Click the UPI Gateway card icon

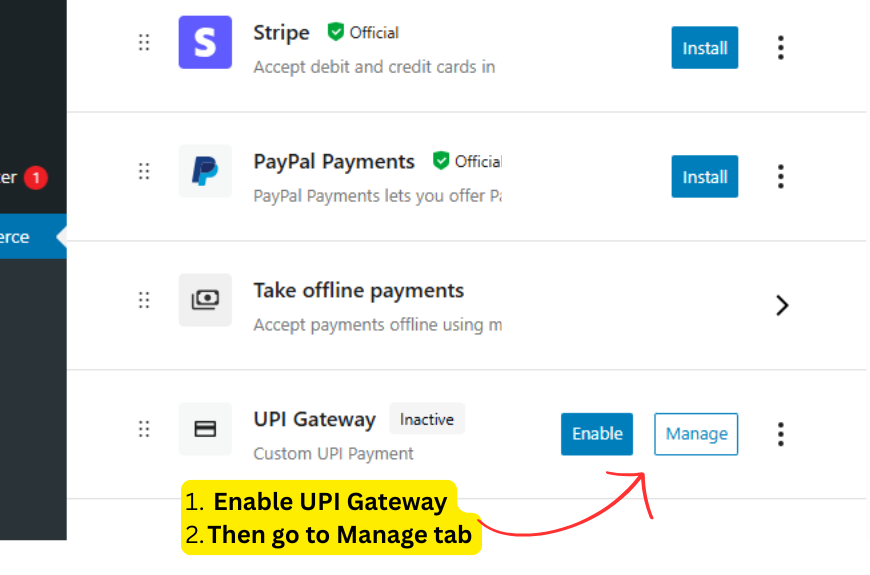tap(205, 429)
